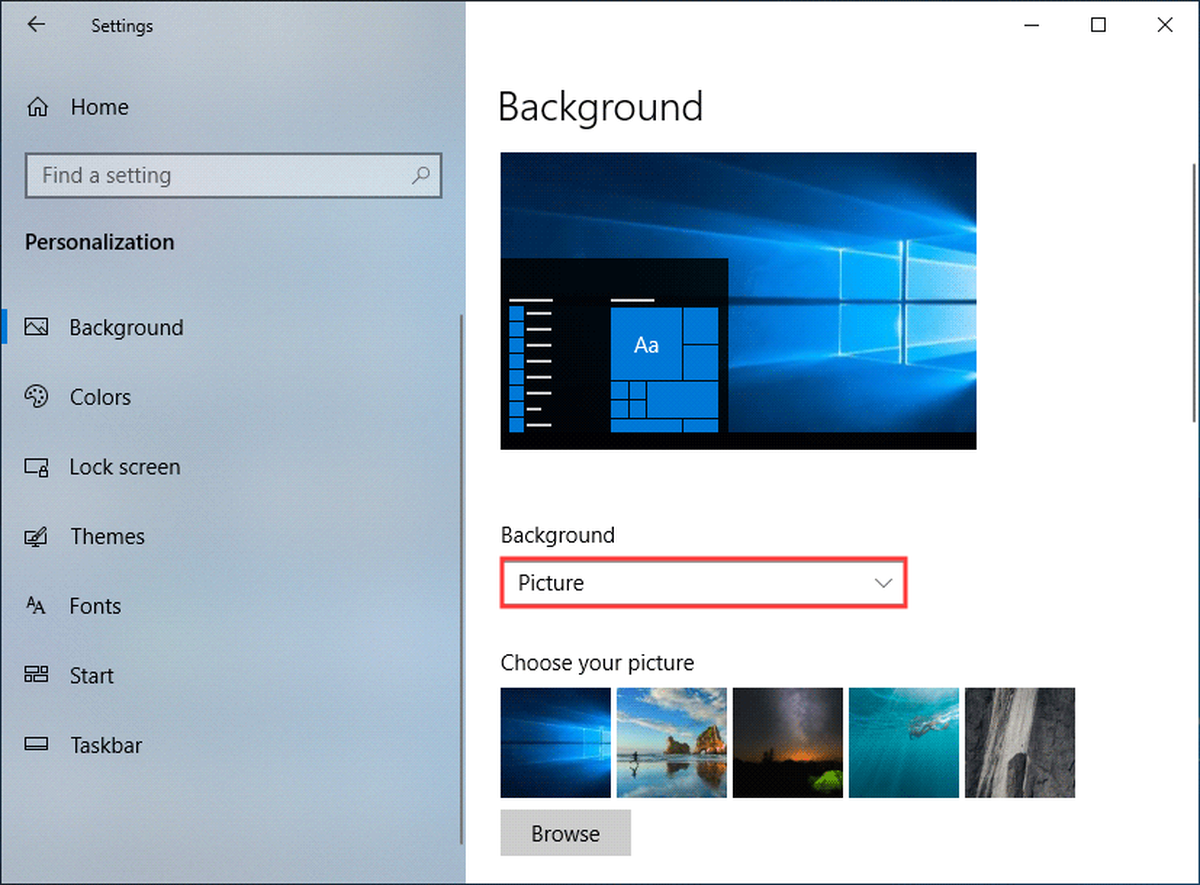Click the Browse button

click(x=565, y=833)
